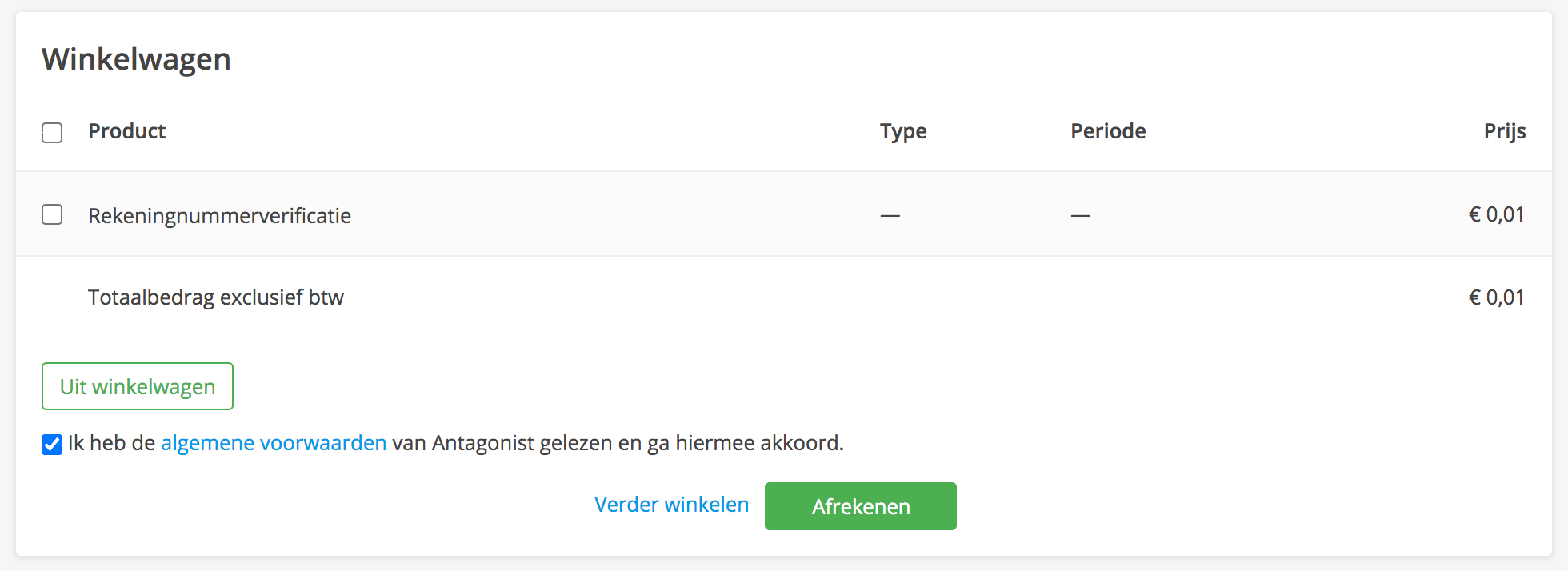Click the Winkelwagen page title
1568x571 pixels.
pos(137,58)
